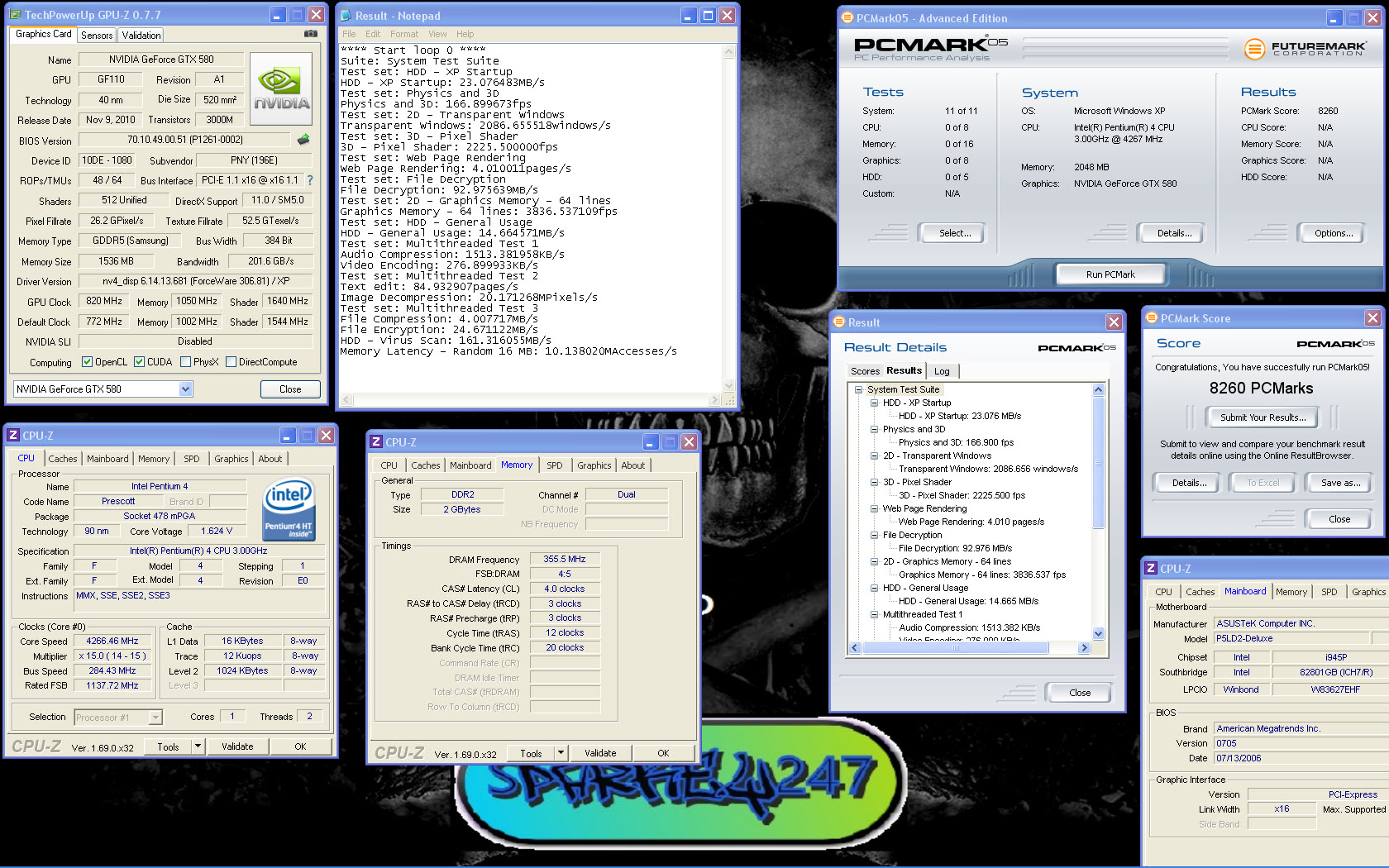Open the GPU selection dropdown in GPU-Z
Image resolution: width=1389 pixels, height=868 pixels.
point(185,389)
